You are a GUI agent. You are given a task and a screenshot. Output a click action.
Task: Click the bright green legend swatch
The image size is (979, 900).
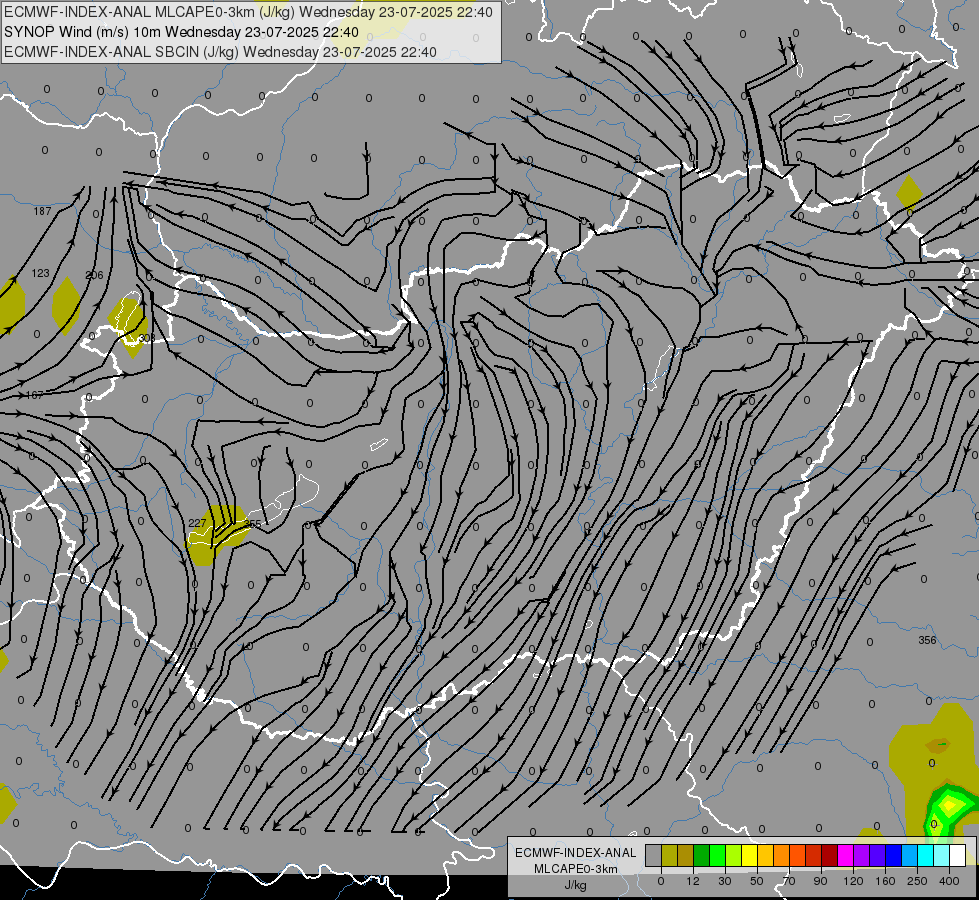click(x=718, y=855)
